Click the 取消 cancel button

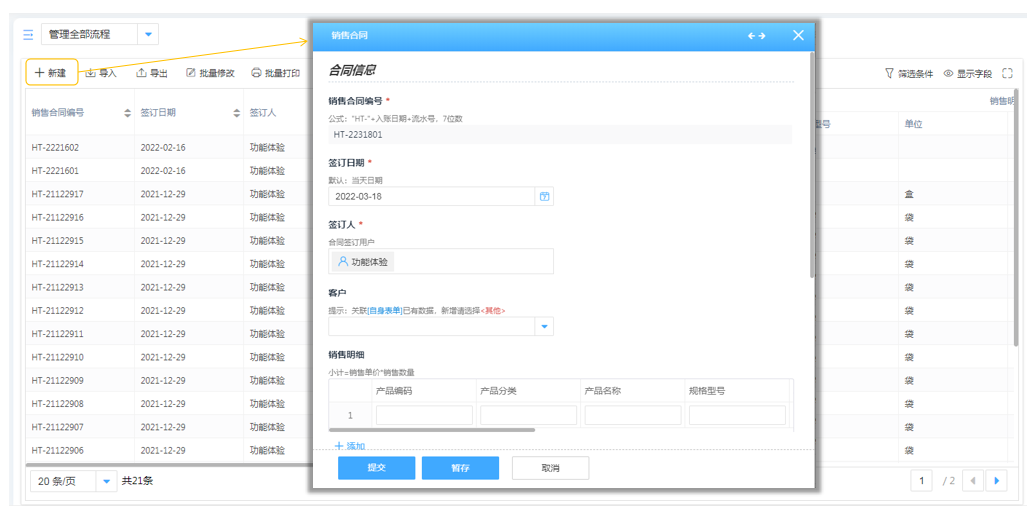pos(550,468)
